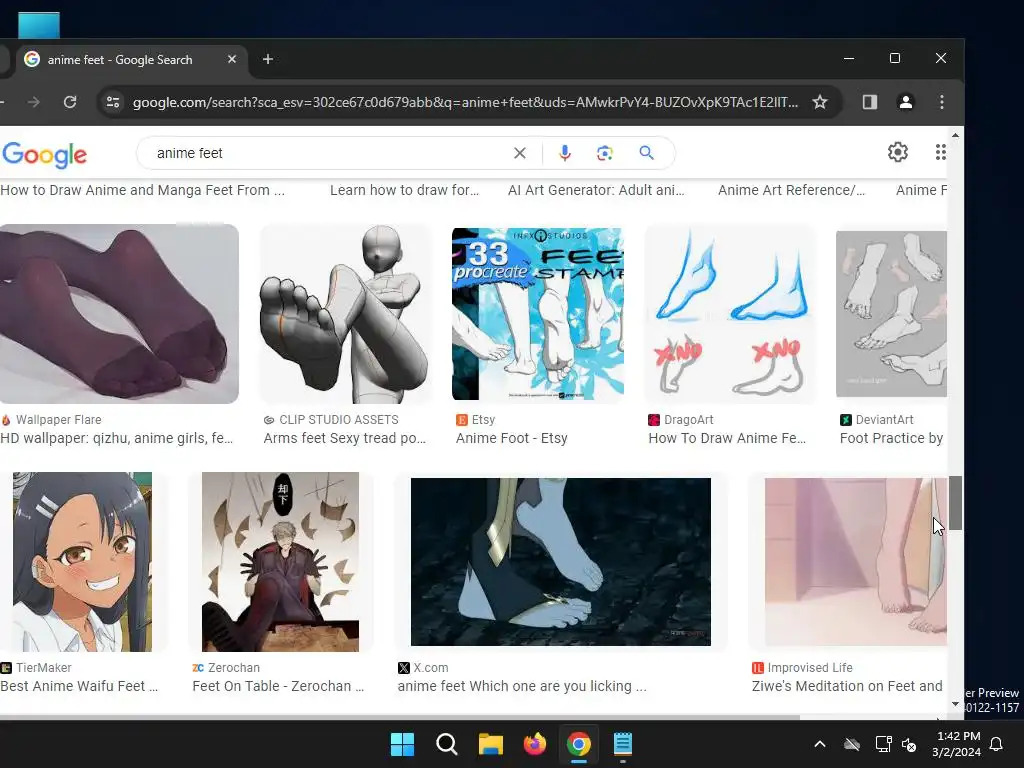Open 'How To Draw Anime Fe...' DragoArt link
This screenshot has height=768, width=1024.
click(727, 438)
